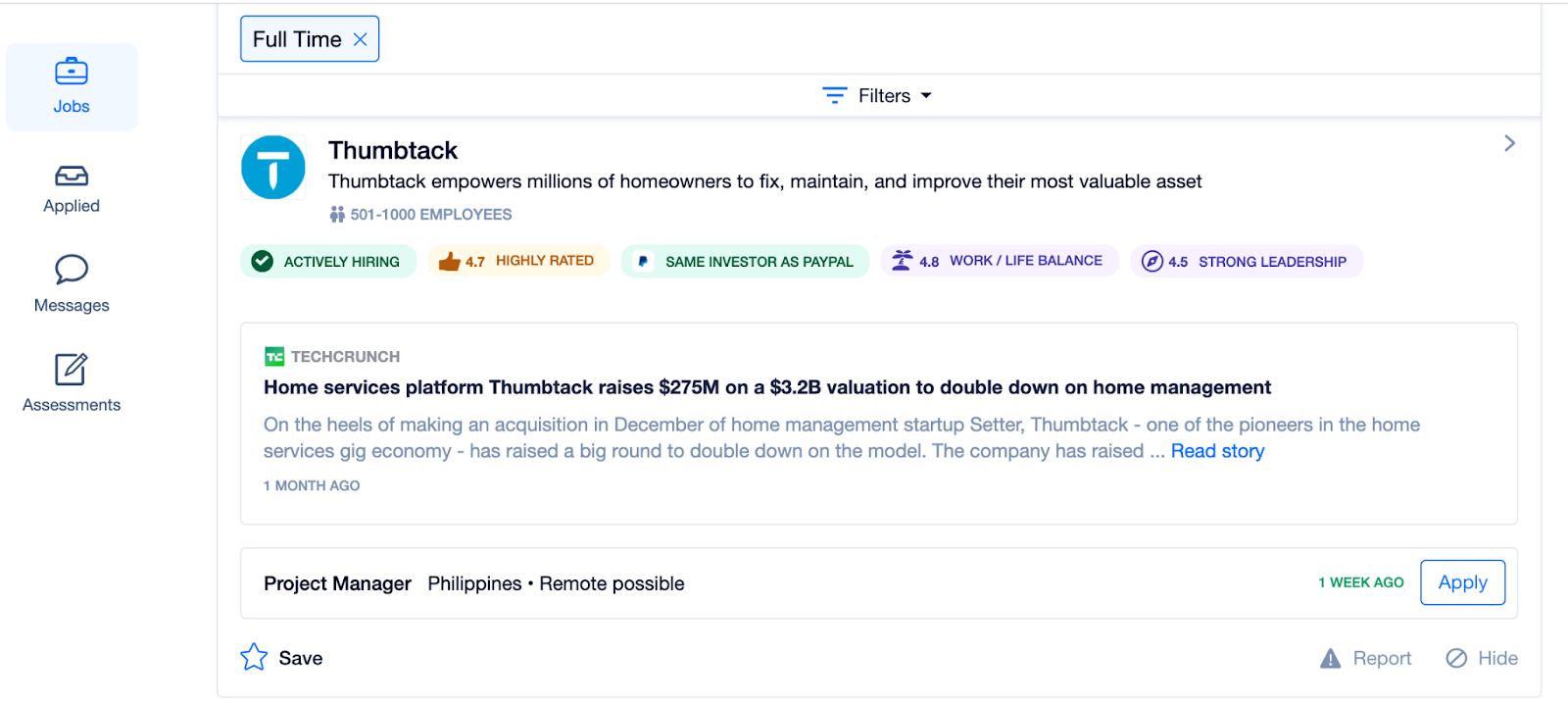Click the Save star icon
The image size is (1568, 706).
(254, 657)
